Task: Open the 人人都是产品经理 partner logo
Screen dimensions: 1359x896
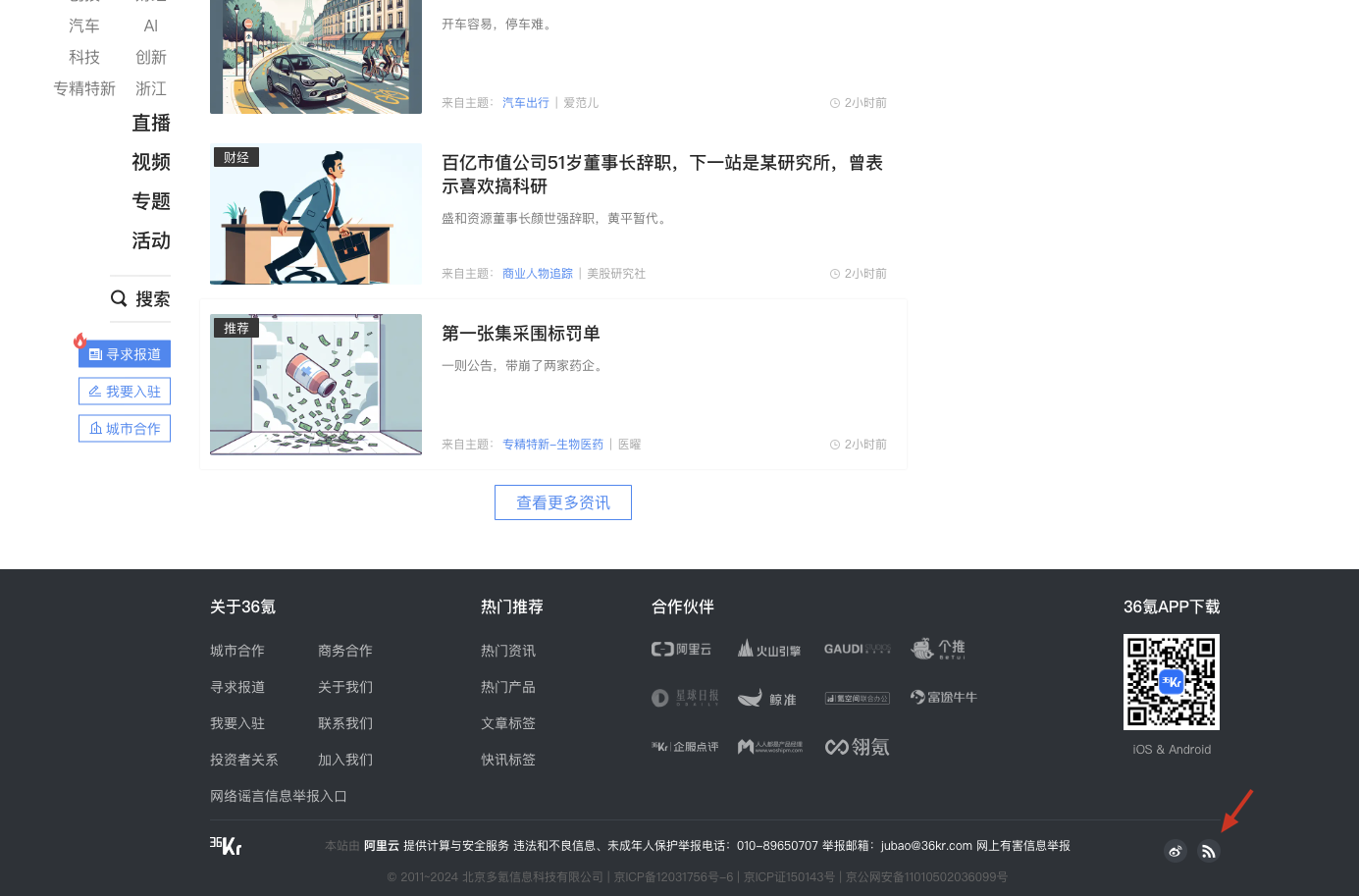Action: click(770, 747)
